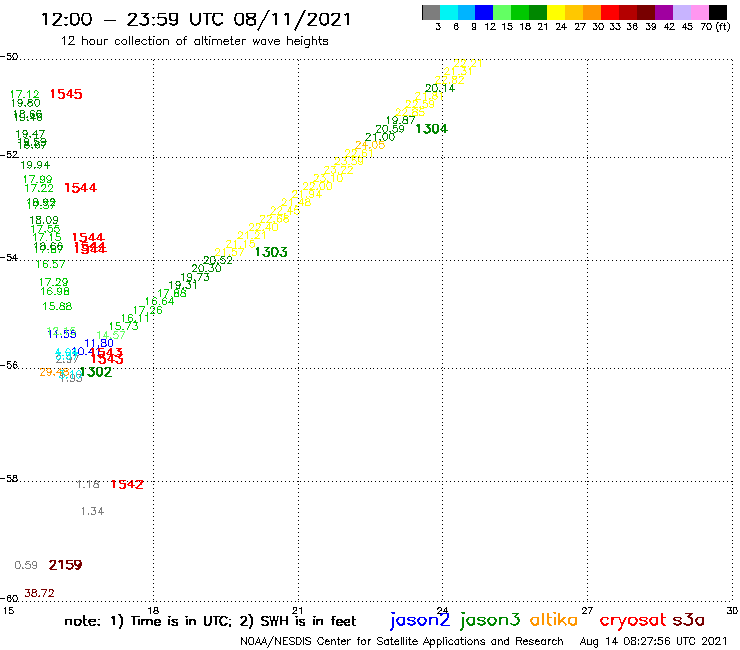The height and width of the screenshot is (650, 740).
Task: Select the cryosat satellite legend label
Action: click(x=633, y=620)
